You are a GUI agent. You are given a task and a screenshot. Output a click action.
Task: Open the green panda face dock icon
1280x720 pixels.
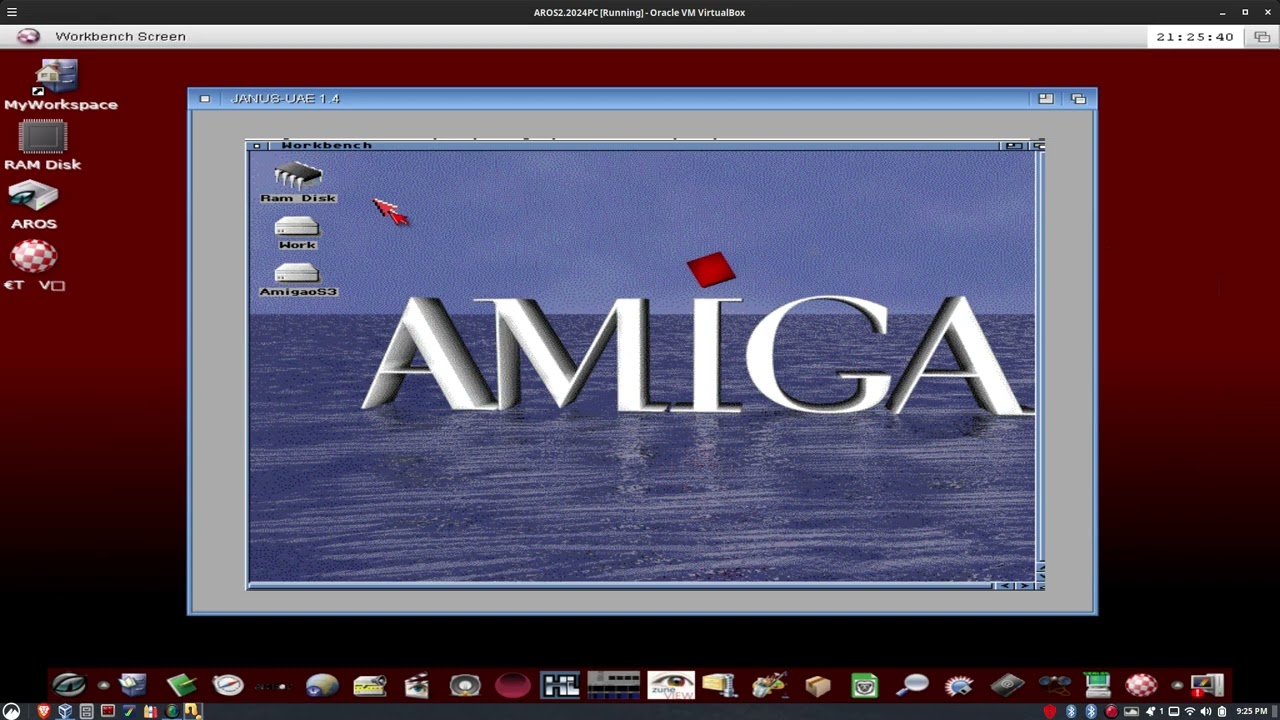tap(865, 685)
